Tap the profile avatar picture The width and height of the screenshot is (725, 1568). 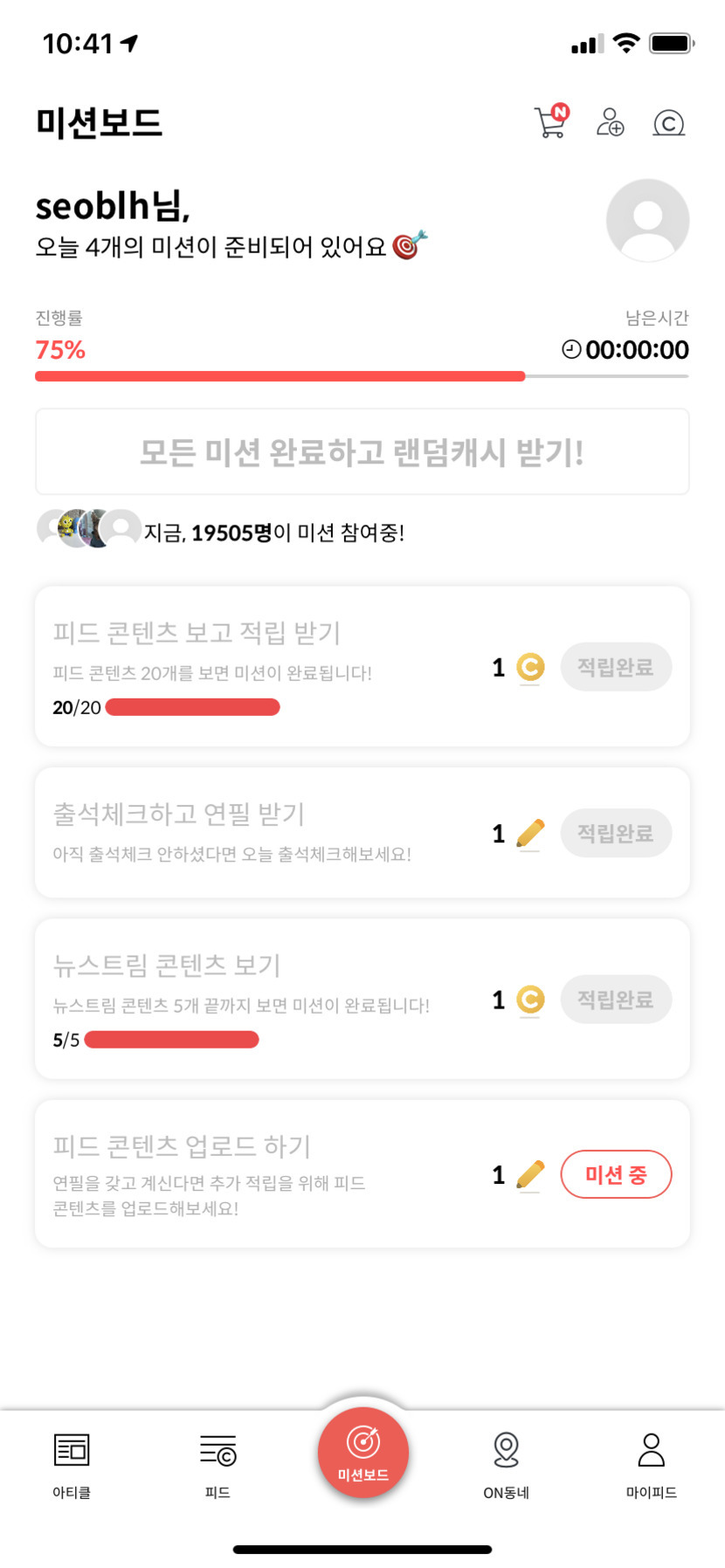647,220
